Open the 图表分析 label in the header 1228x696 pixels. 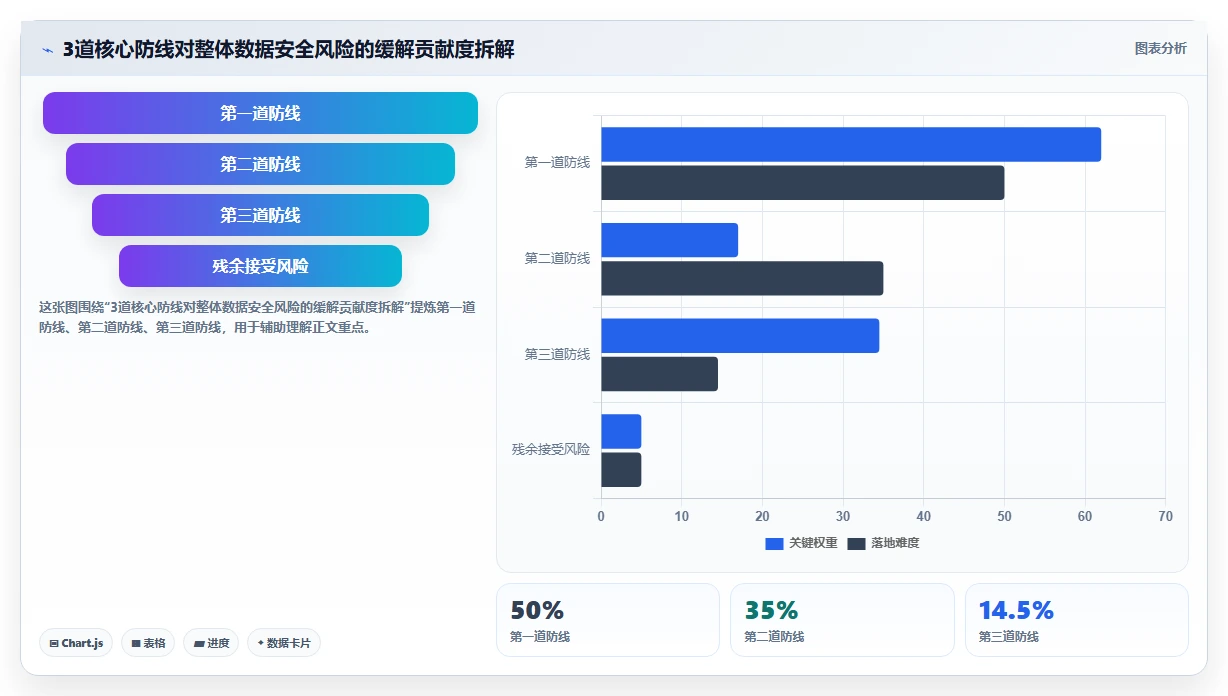click(x=1160, y=48)
